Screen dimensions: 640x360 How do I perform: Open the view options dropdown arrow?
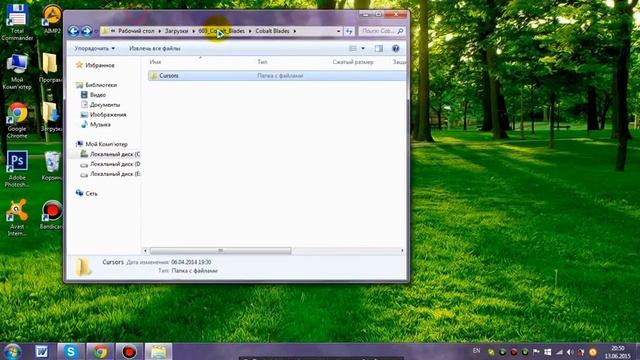tap(363, 49)
